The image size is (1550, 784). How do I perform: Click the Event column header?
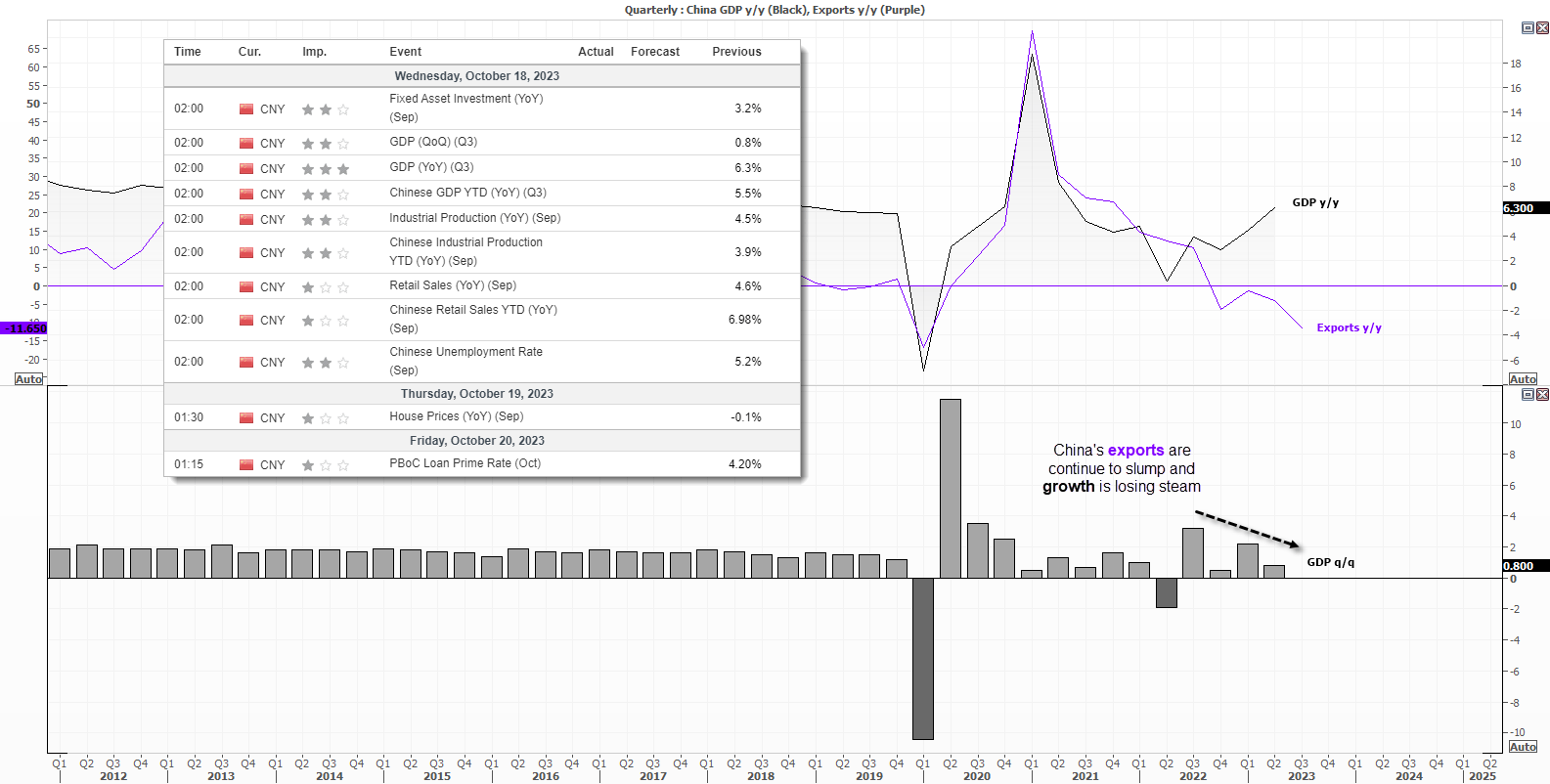(405, 52)
